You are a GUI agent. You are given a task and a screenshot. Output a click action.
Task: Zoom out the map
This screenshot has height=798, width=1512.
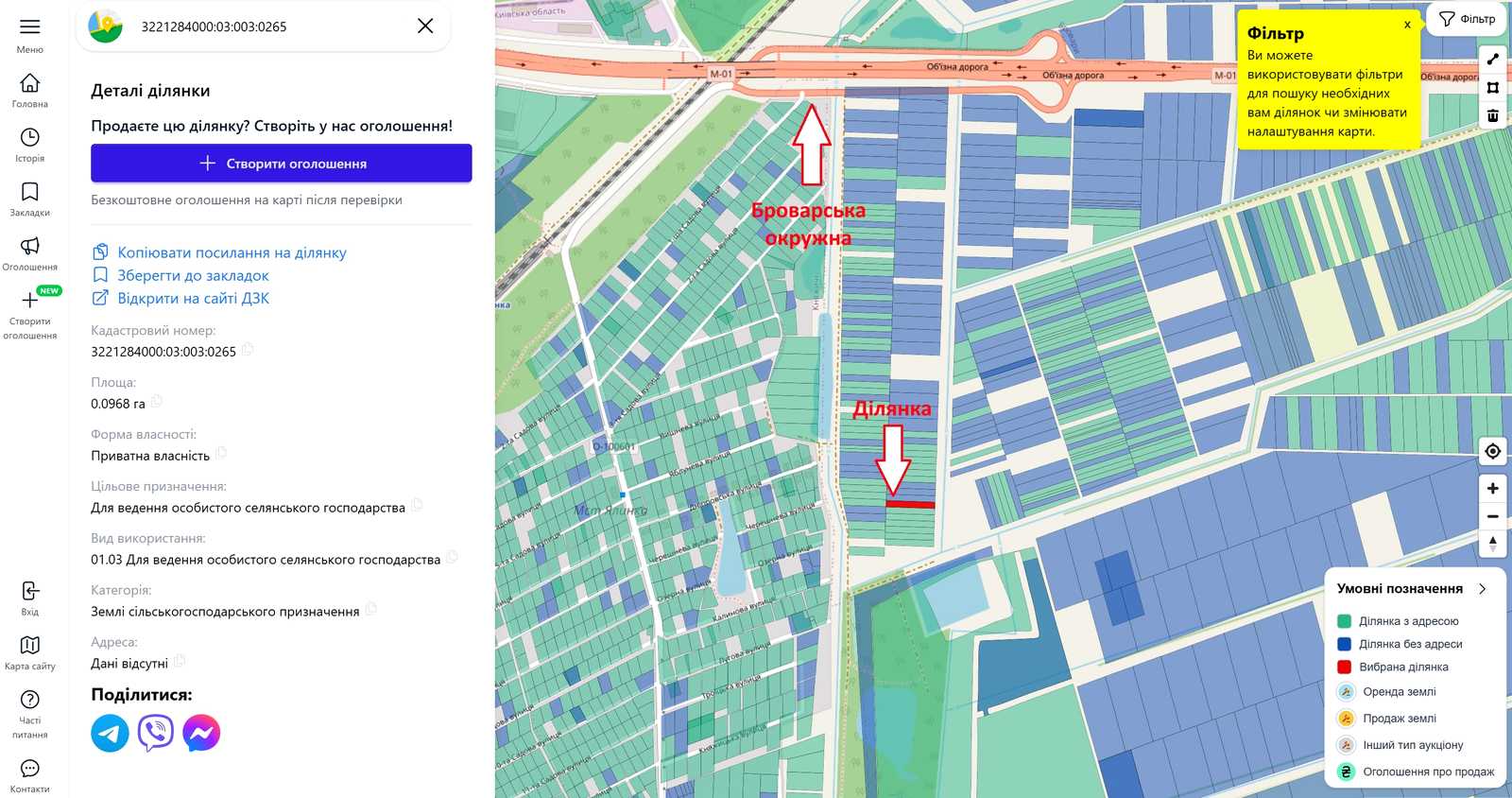coord(1493,516)
